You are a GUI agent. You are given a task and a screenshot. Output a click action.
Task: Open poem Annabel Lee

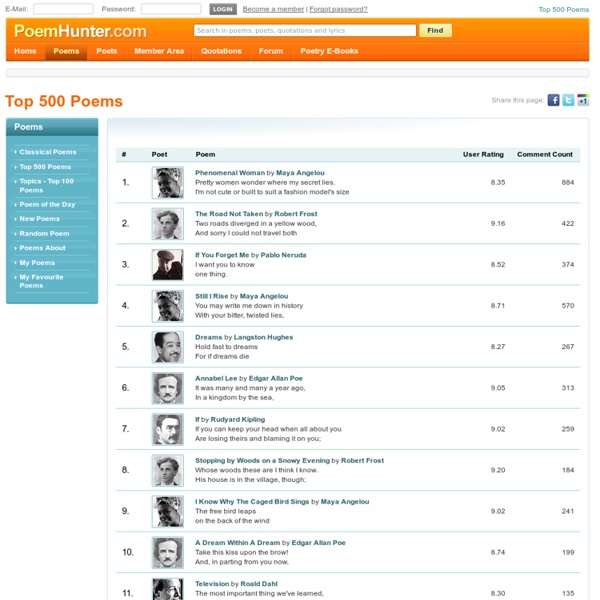(x=216, y=378)
